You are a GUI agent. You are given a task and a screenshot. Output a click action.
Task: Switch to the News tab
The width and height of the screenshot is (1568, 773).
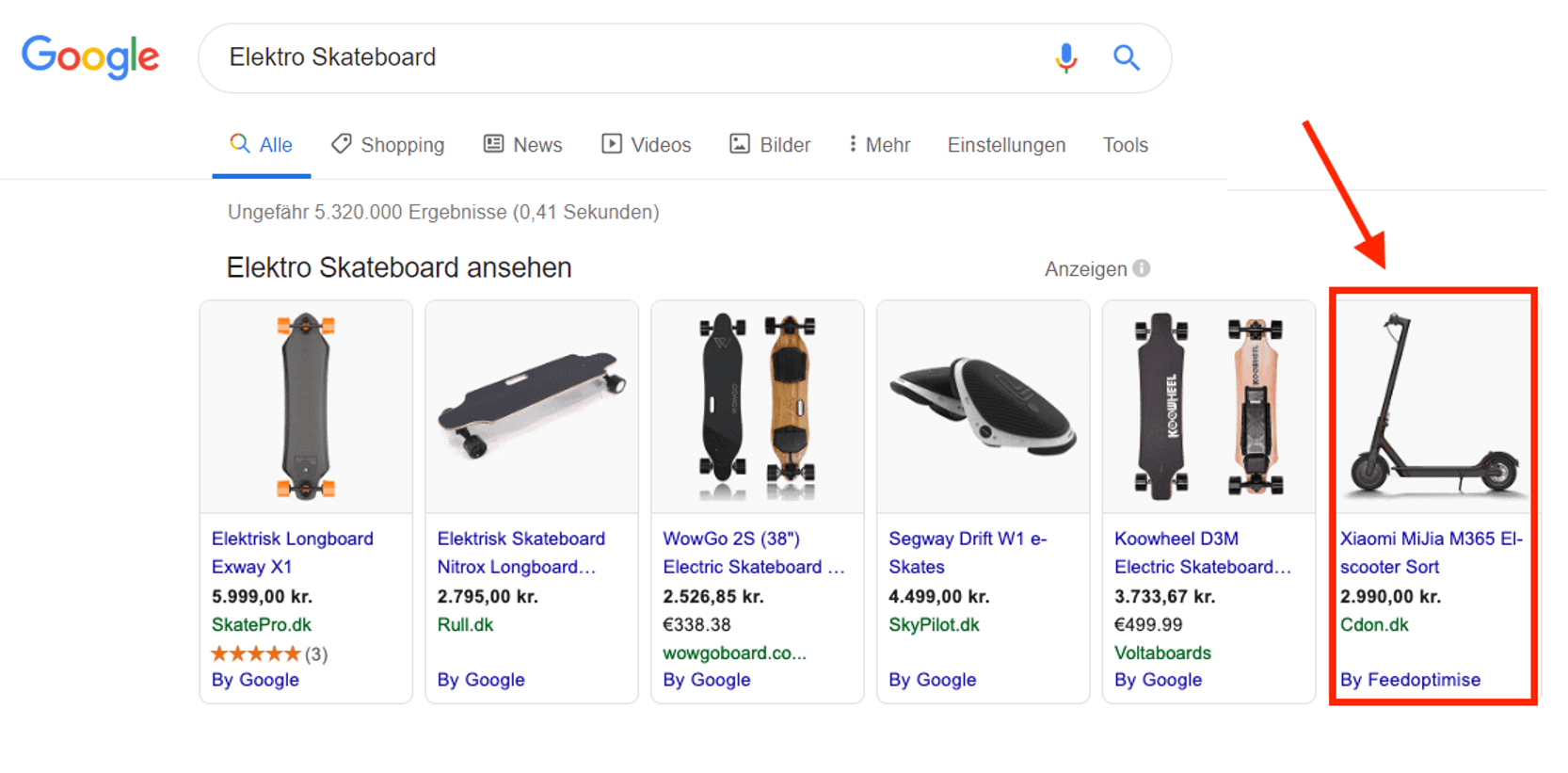522,145
